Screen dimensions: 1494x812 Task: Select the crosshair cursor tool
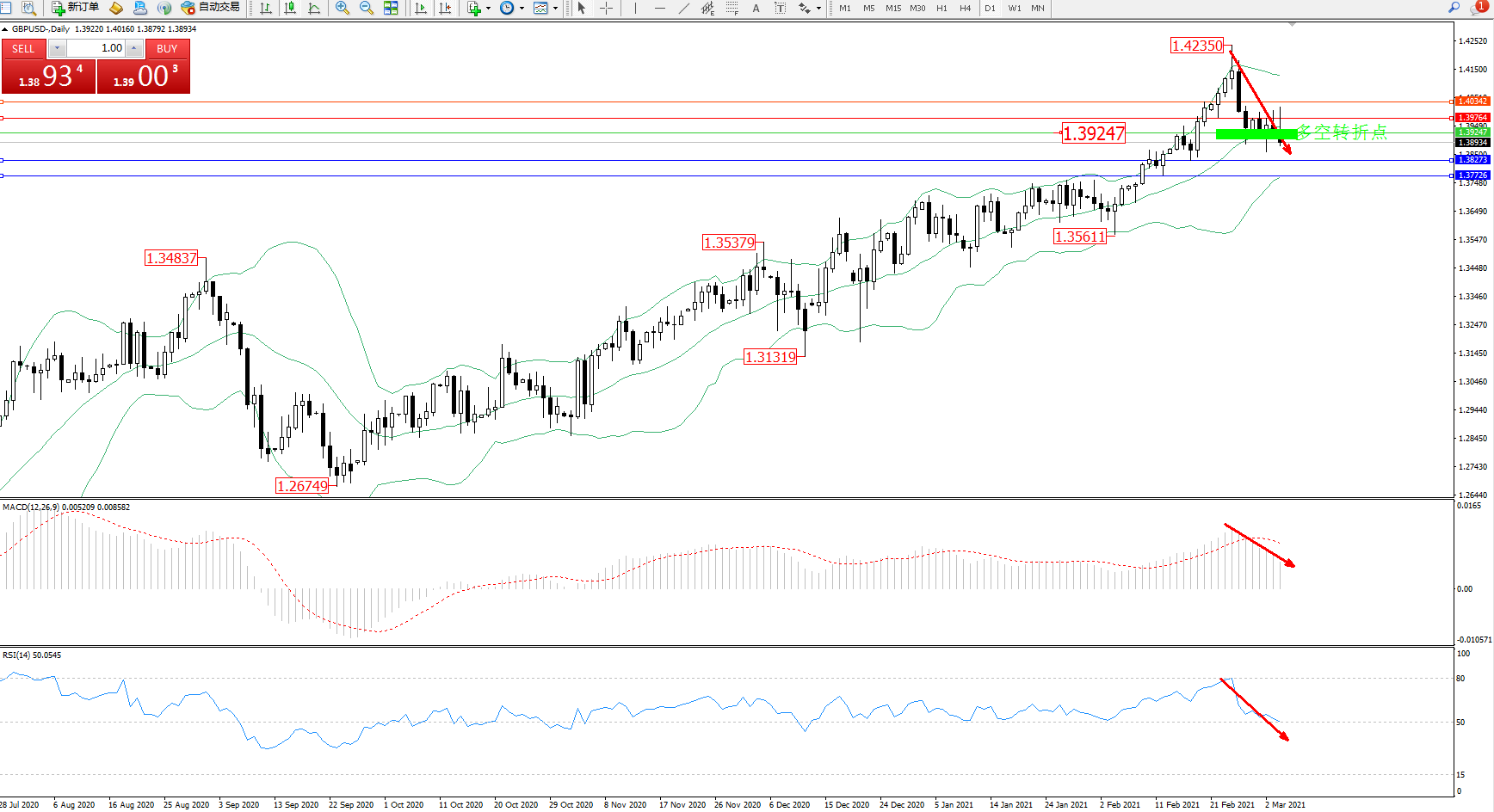[x=607, y=8]
